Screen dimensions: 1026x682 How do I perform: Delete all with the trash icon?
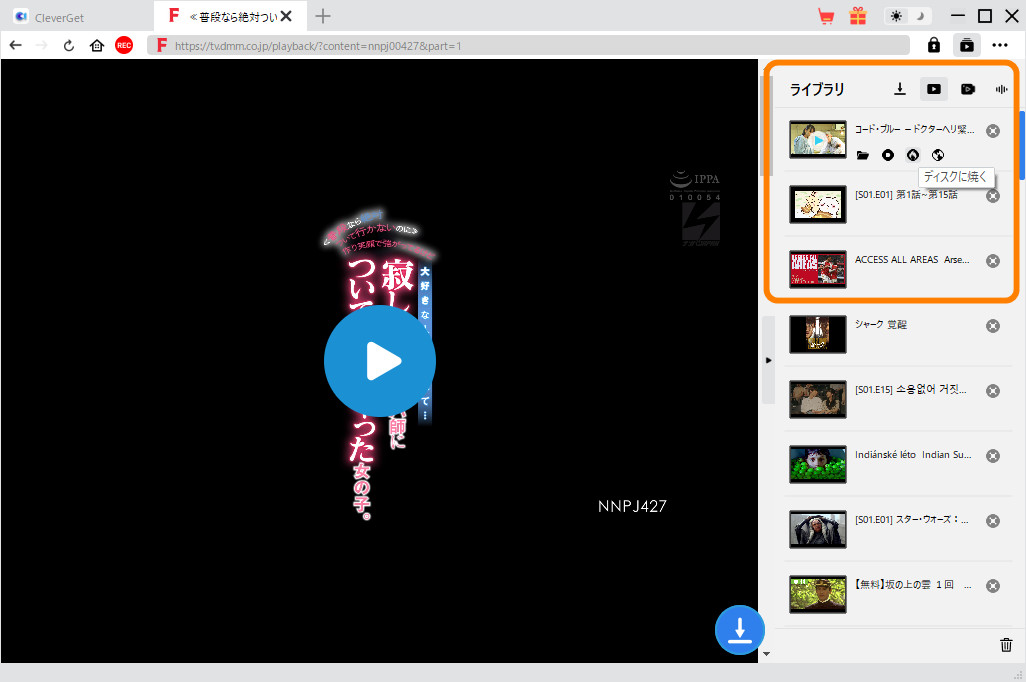tap(1006, 645)
